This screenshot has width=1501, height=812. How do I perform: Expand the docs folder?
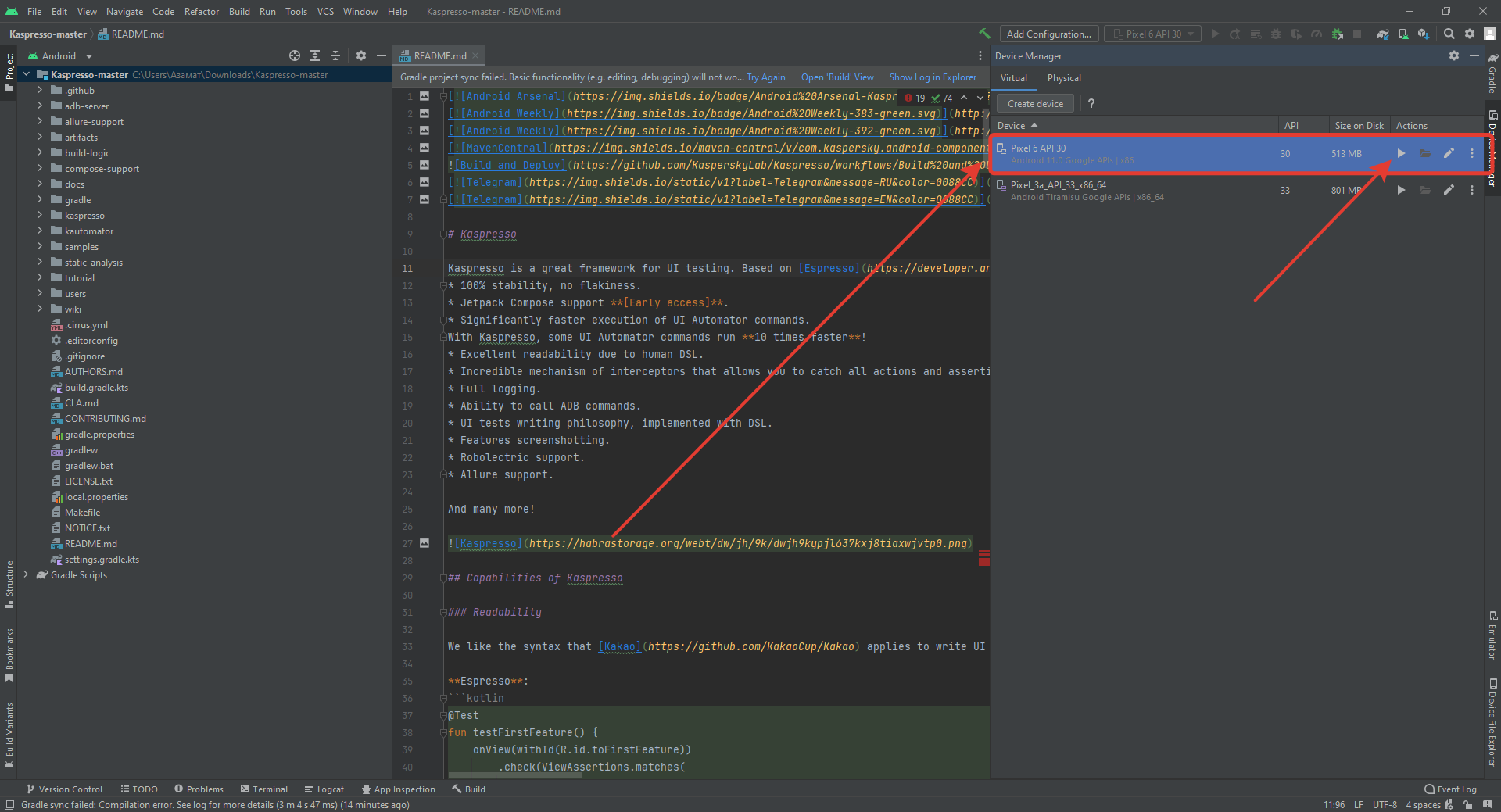pos(40,184)
